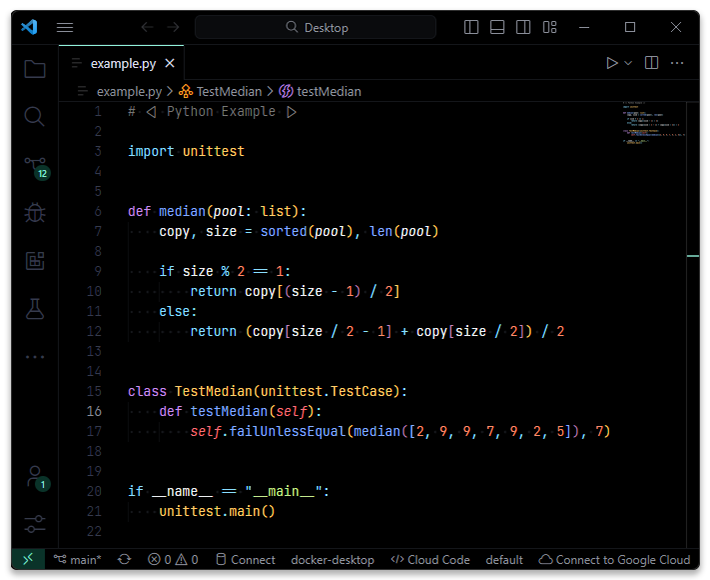This screenshot has width=710, height=580.
Task: Open Accounts menu with 1 badge
Action: (36, 478)
